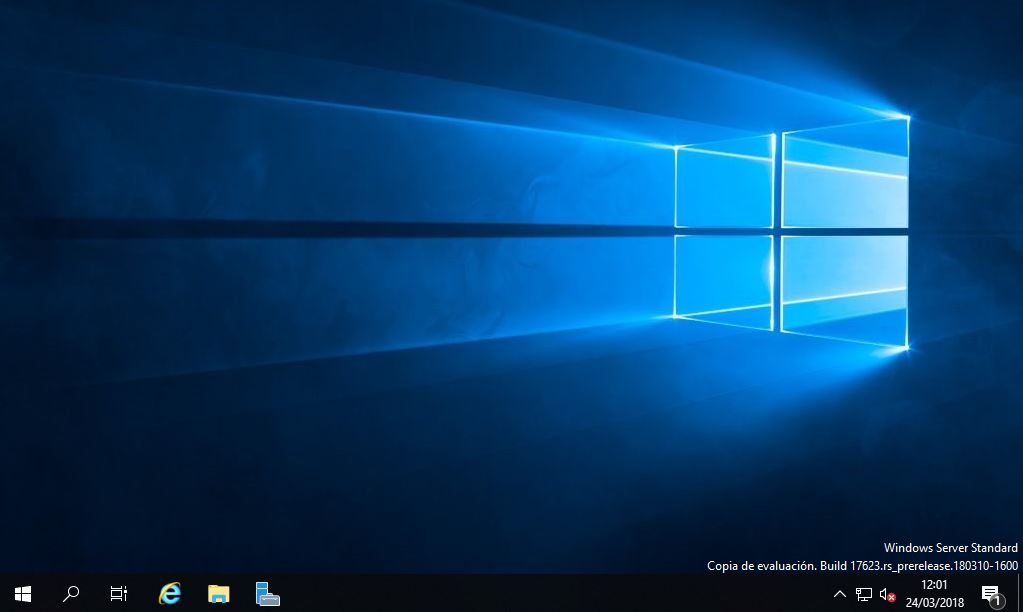Screen dimensions: 1023x612
Task: Click the muted volume speaker icon
Action: tap(887, 595)
